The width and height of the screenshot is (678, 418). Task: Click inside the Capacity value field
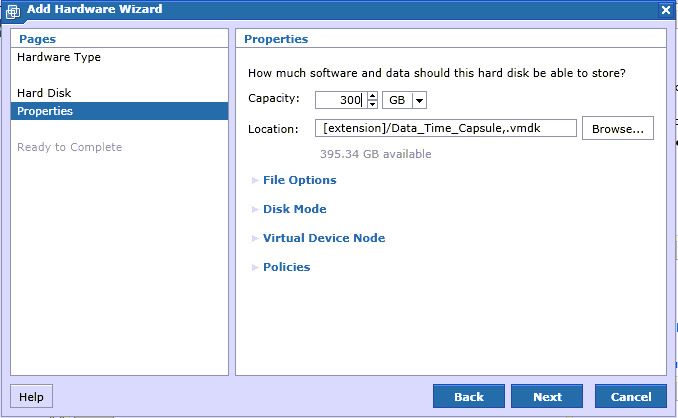click(341, 100)
